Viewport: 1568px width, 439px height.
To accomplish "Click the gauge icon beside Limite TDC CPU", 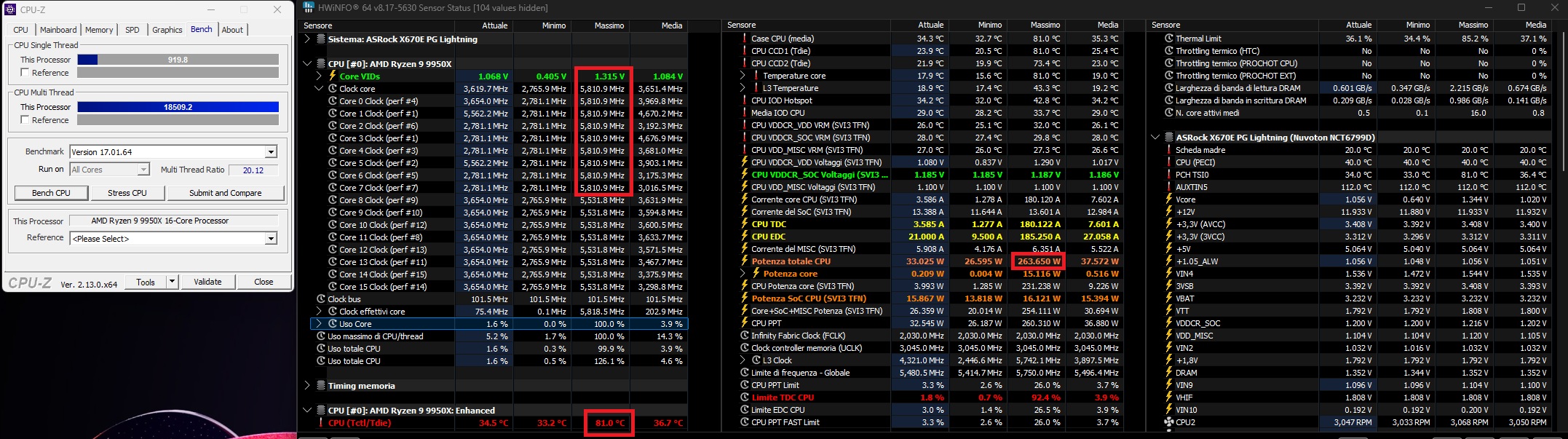I will pyautogui.click(x=745, y=398).
